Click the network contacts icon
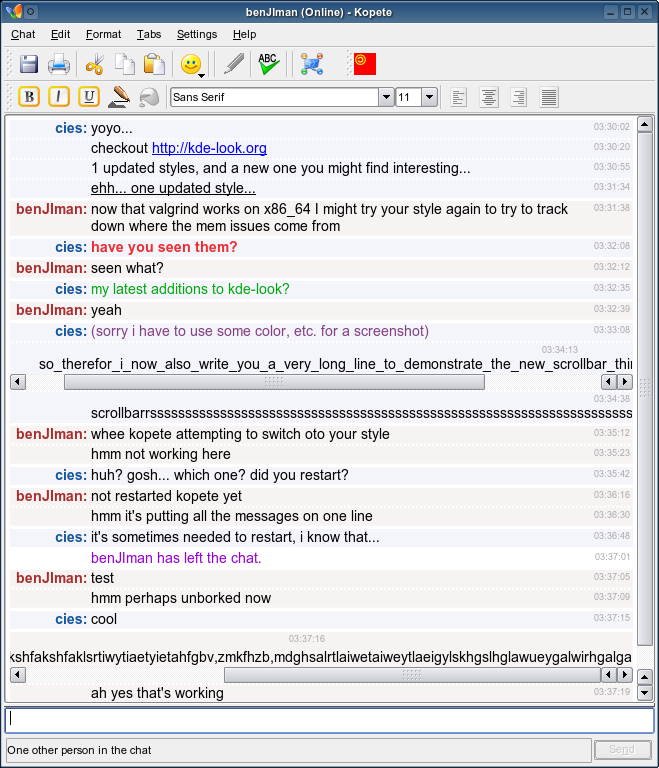 [x=312, y=64]
